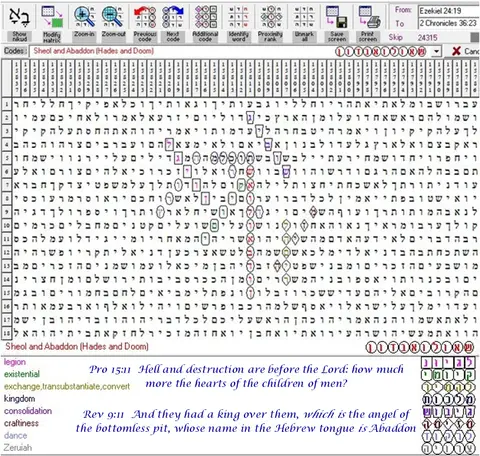Select the 'craftiness' legend term

(x=21, y=423)
